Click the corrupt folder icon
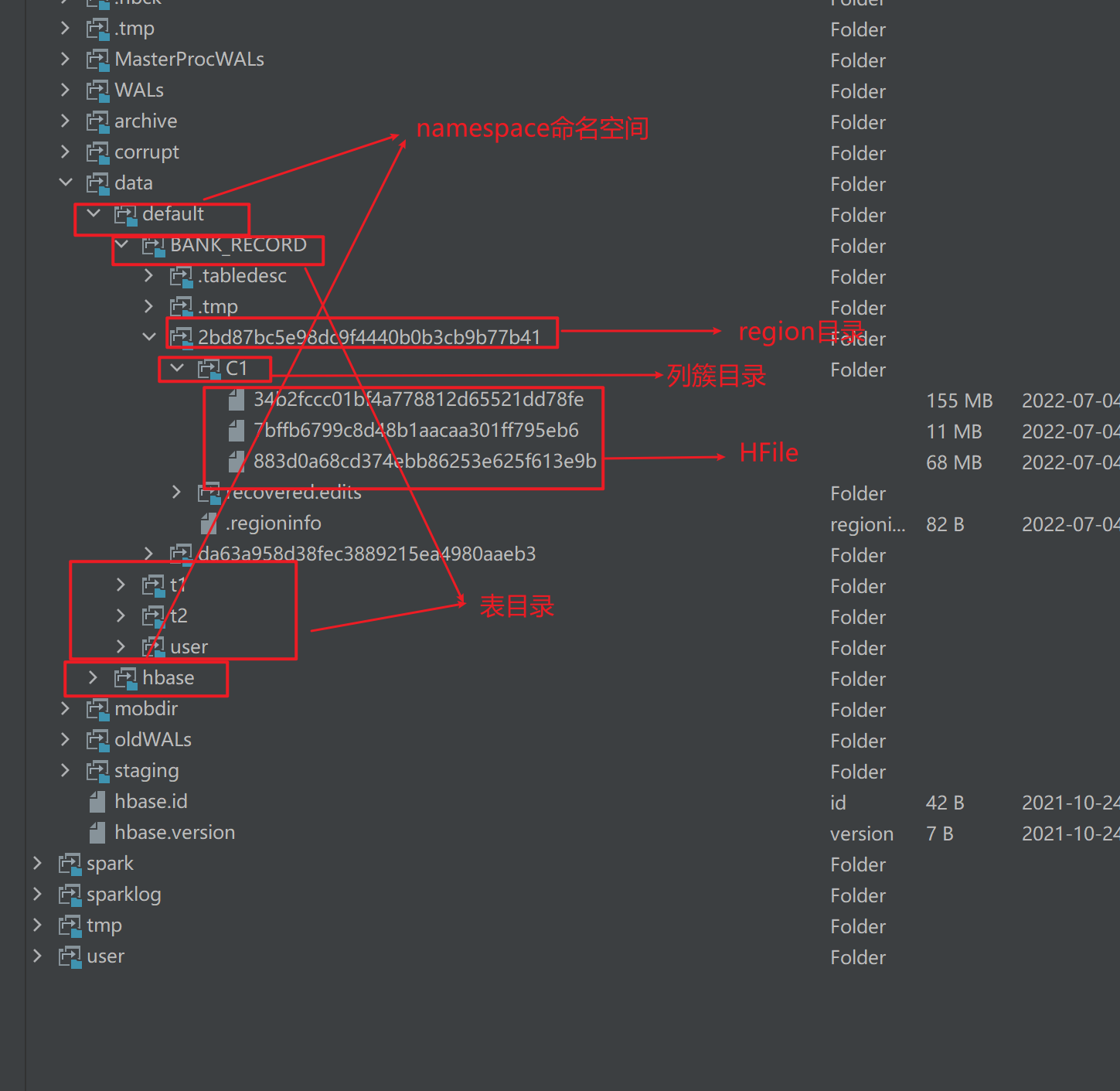 [97, 153]
